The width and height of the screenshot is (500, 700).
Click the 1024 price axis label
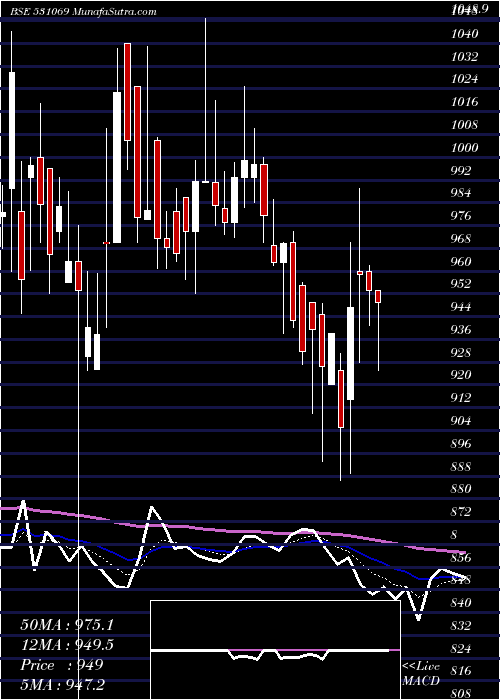(464, 79)
